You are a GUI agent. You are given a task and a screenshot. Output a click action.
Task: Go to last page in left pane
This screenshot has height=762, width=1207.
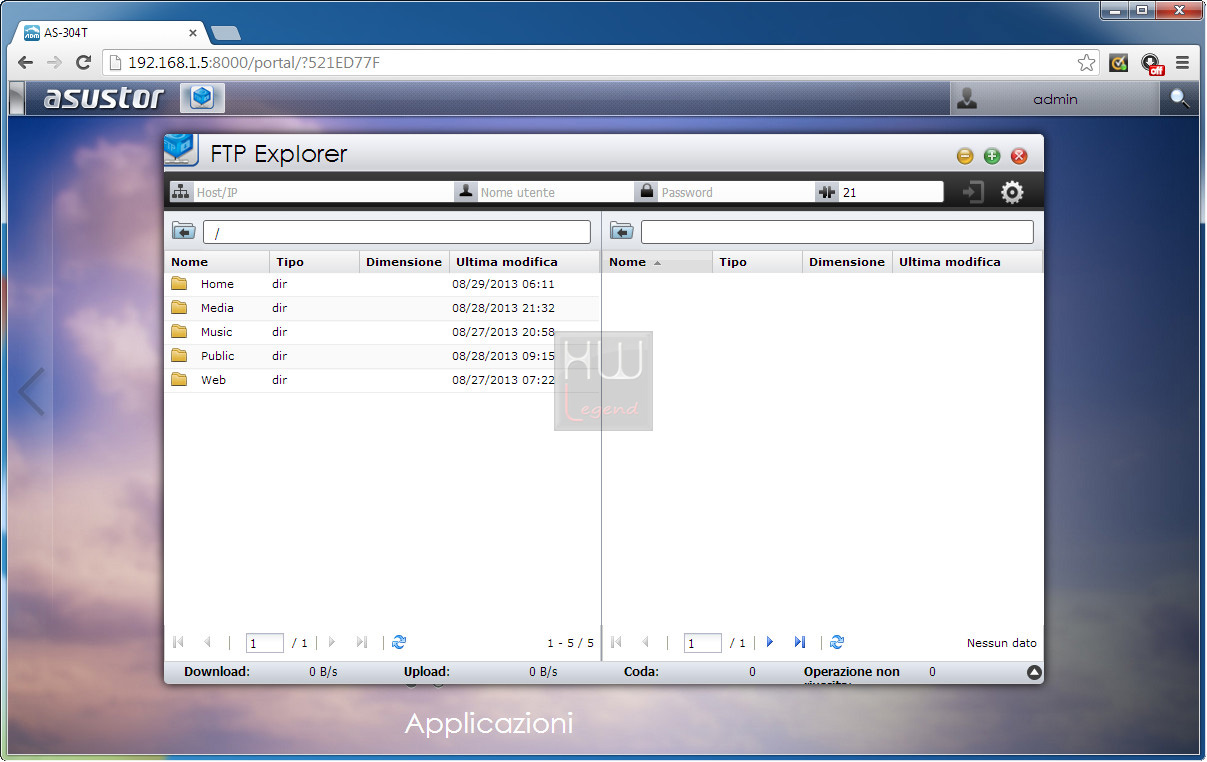pos(362,643)
